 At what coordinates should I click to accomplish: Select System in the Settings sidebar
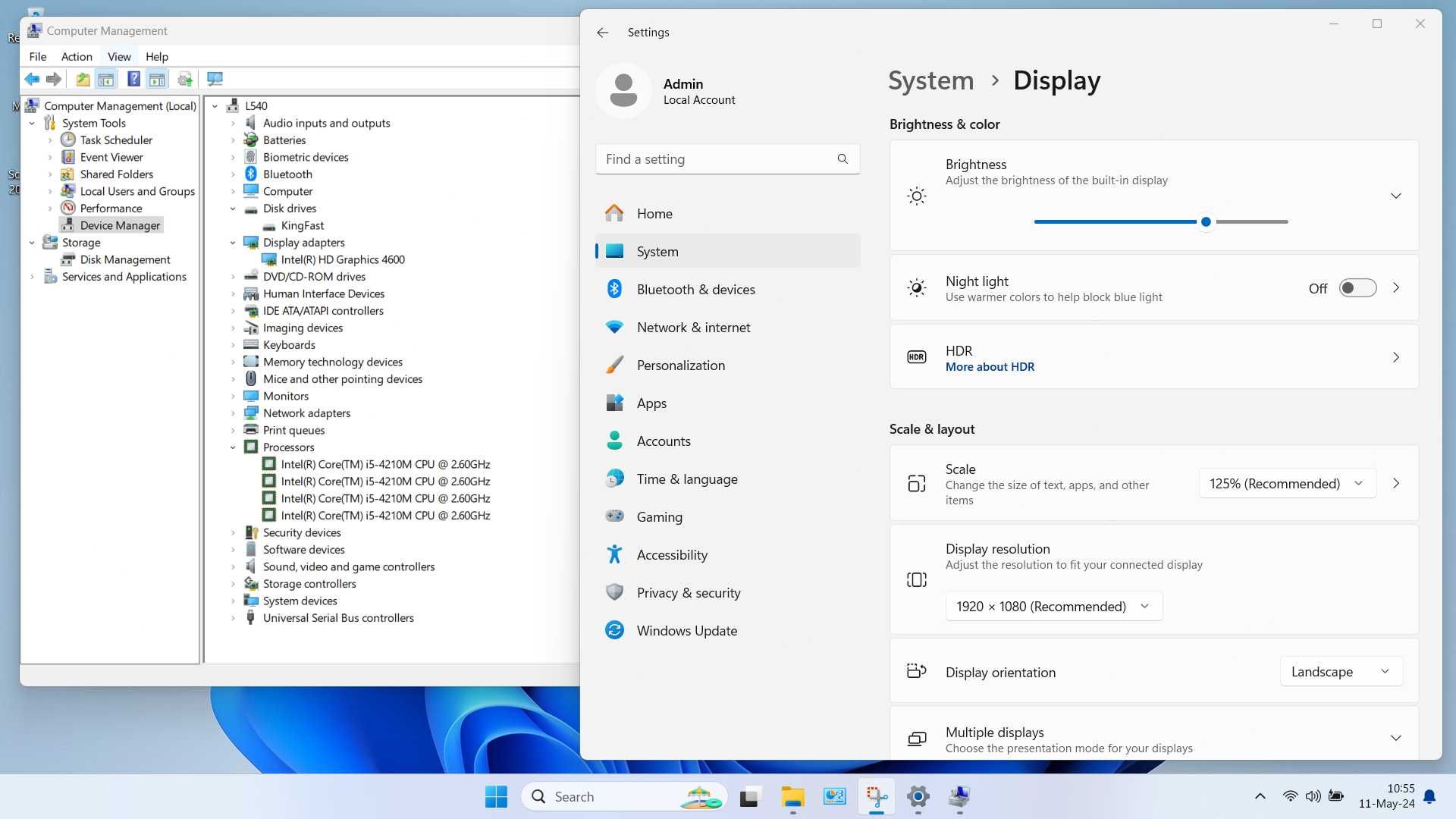727,251
